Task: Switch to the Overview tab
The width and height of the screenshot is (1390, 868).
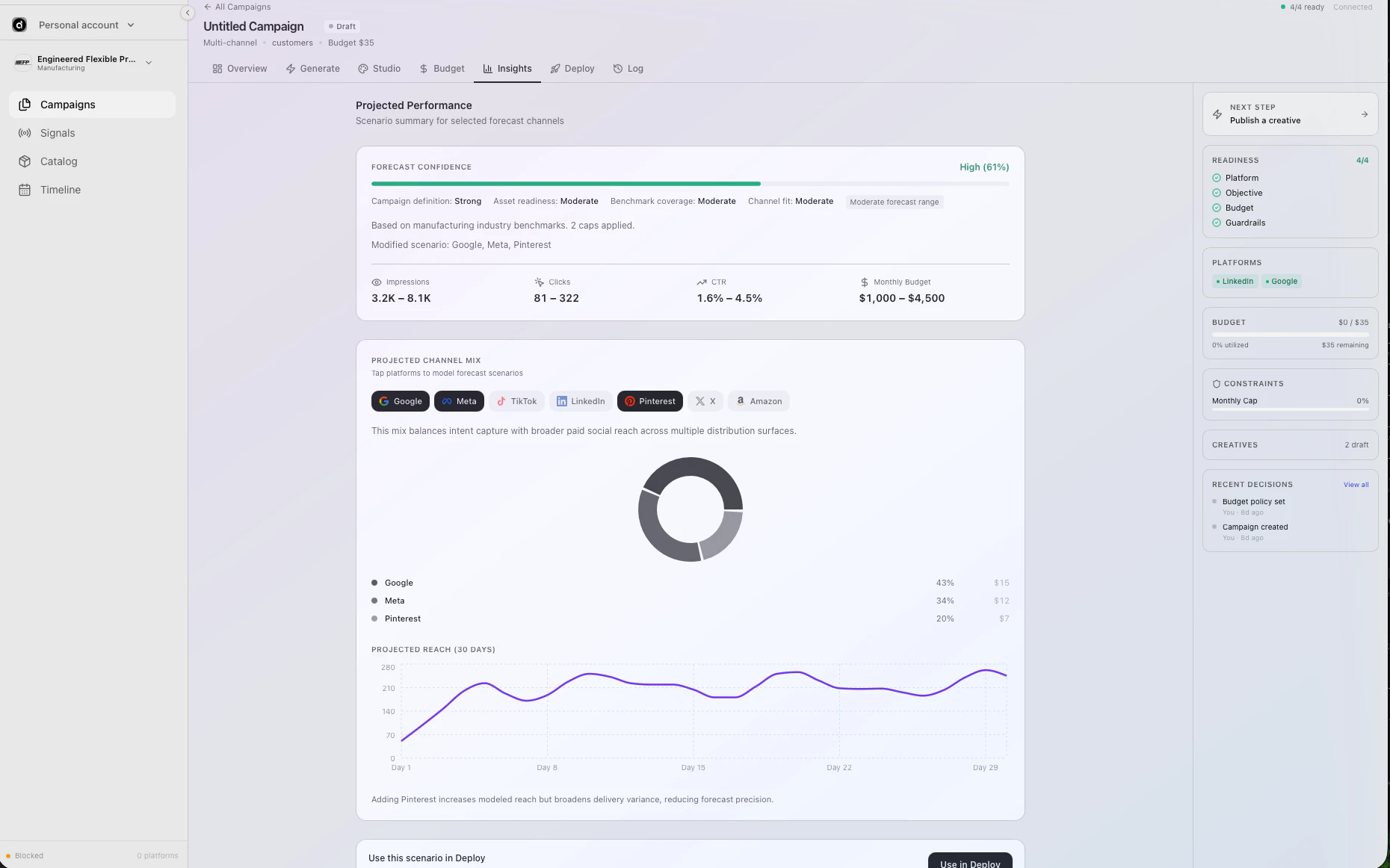Action: (x=239, y=68)
